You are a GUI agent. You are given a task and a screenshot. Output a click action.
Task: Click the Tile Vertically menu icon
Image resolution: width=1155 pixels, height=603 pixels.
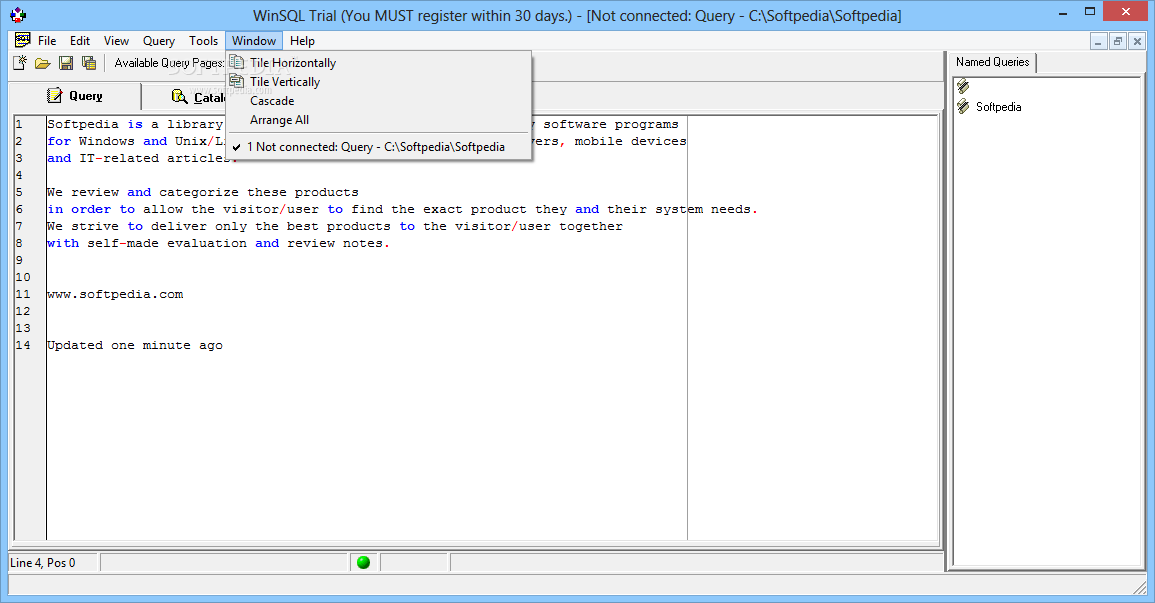[x=236, y=81]
